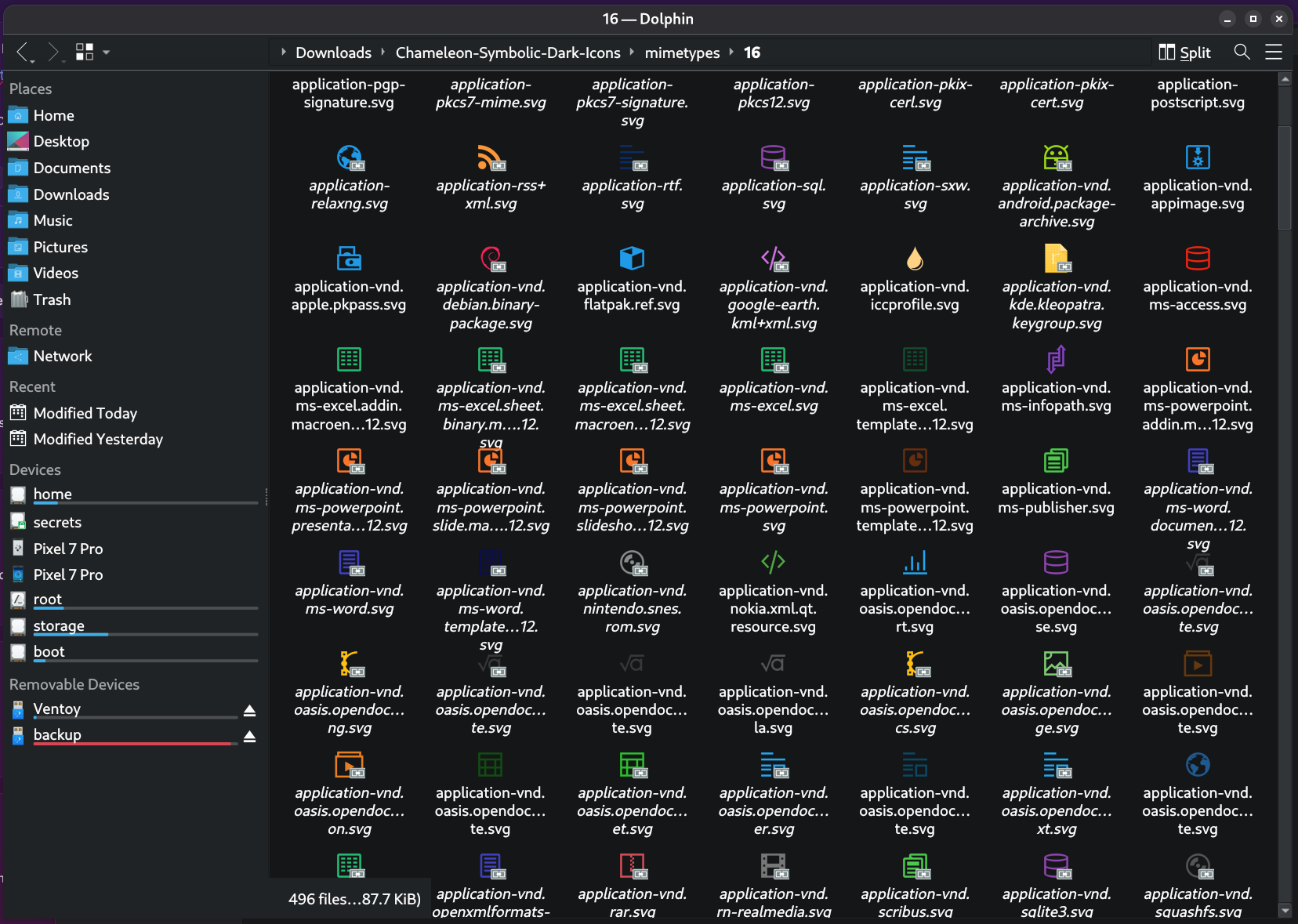Open the view mode dropdown arrow

106,52
